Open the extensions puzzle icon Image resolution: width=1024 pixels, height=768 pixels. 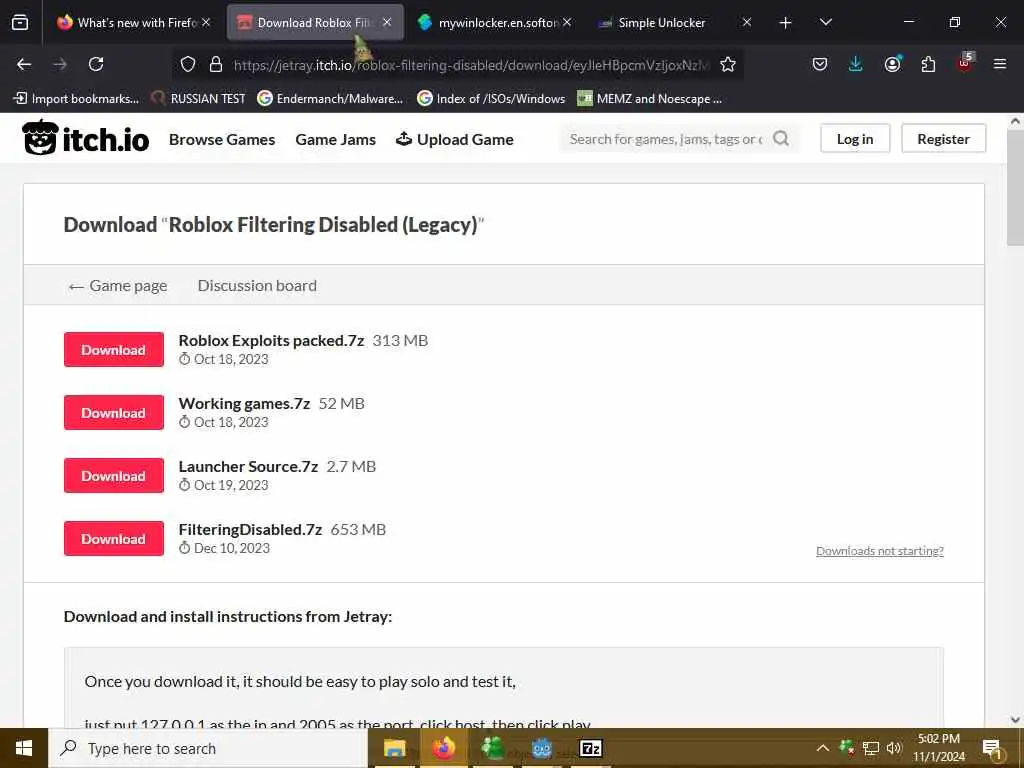(x=928, y=64)
